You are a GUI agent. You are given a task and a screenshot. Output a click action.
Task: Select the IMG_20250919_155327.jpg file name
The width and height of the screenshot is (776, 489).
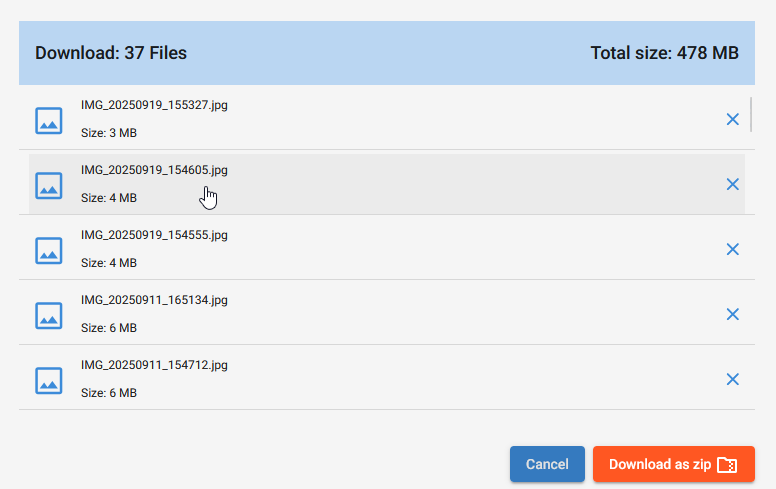pyautogui.click(x=154, y=105)
